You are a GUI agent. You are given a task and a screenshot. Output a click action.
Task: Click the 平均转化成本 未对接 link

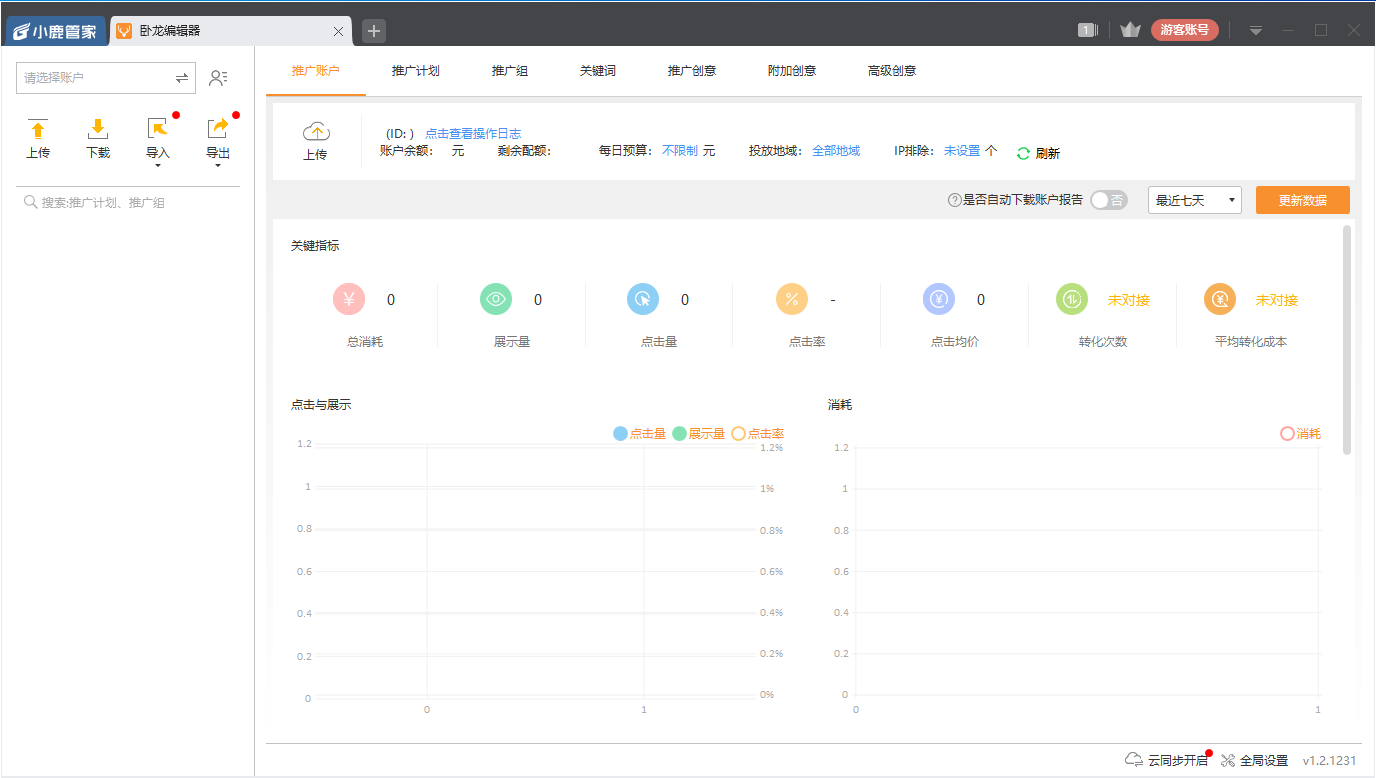tap(1277, 300)
